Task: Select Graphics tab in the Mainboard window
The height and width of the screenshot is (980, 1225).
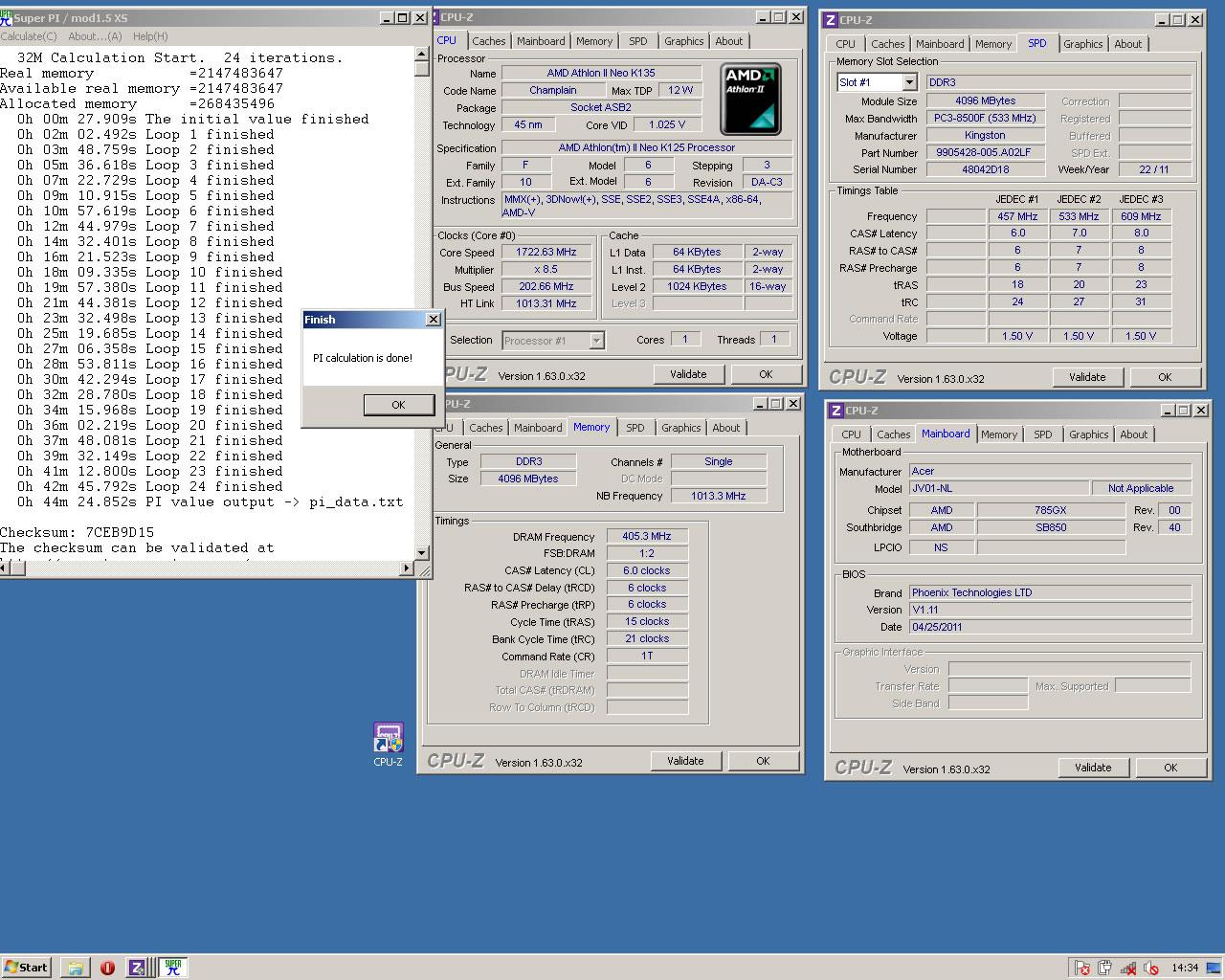Action: (x=1088, y=434)
